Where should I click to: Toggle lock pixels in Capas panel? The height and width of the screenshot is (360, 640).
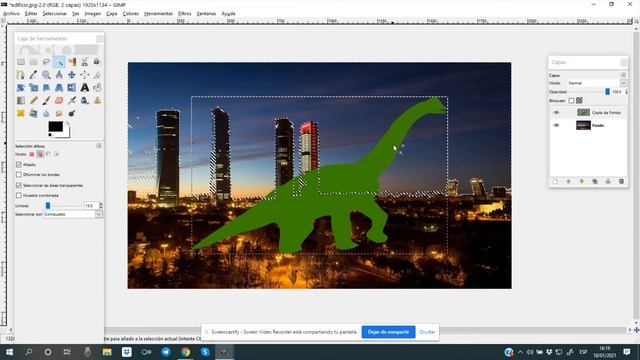571,100
